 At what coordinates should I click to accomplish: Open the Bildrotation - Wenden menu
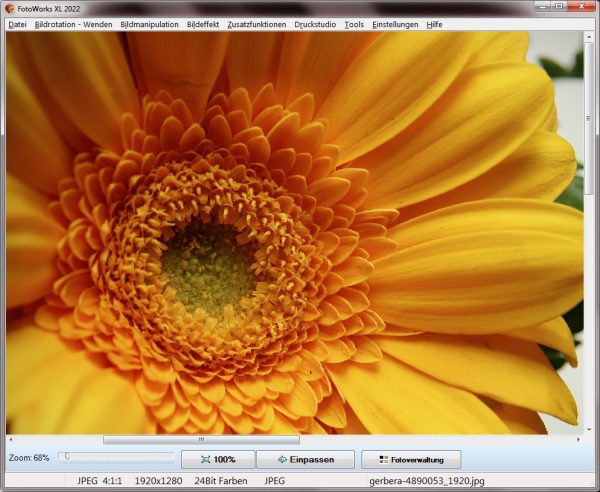(74, 24)
